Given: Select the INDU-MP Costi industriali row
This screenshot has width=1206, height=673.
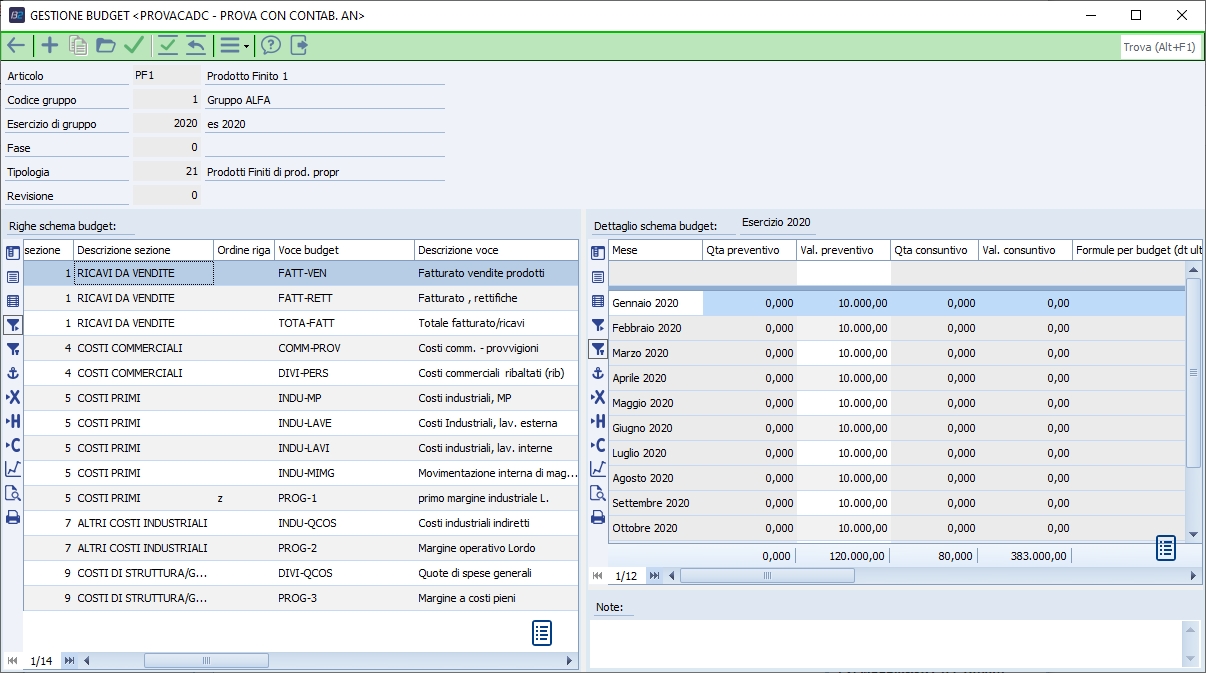Looking at the screenshot, I should pyautogui.click(x=300, y=398).
